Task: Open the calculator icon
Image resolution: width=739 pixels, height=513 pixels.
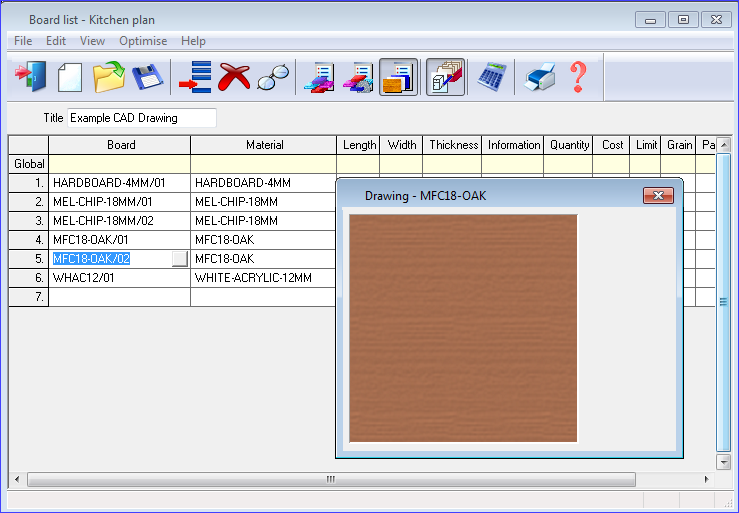Action: (491, 77)
